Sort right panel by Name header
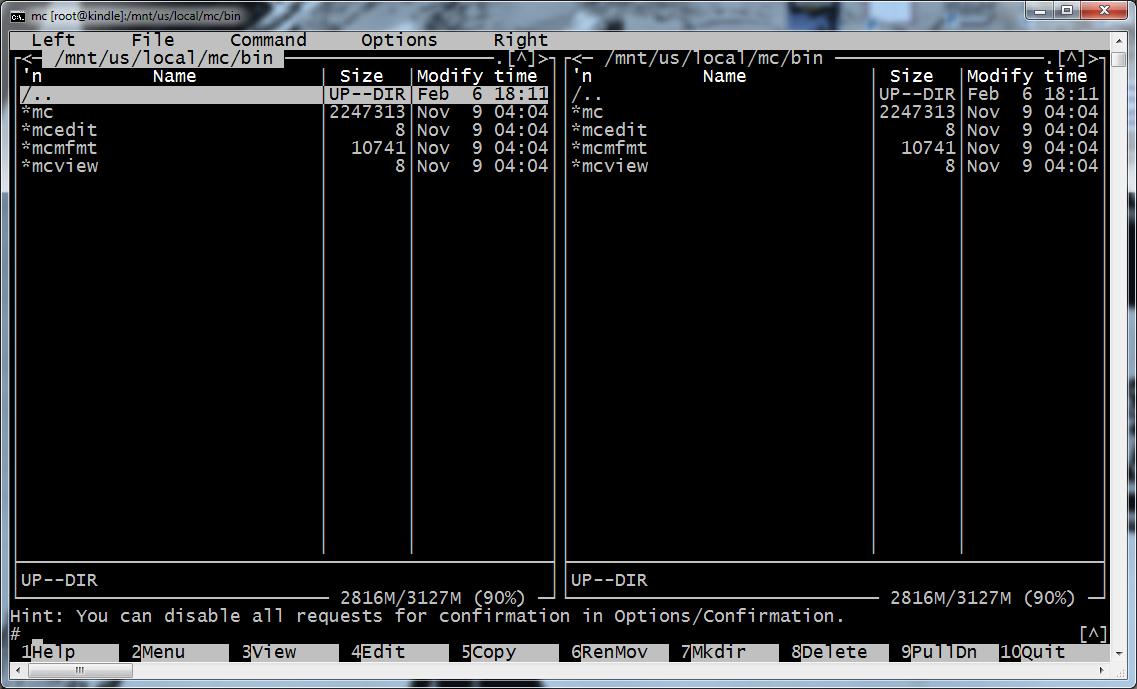 tap(724, 76)
